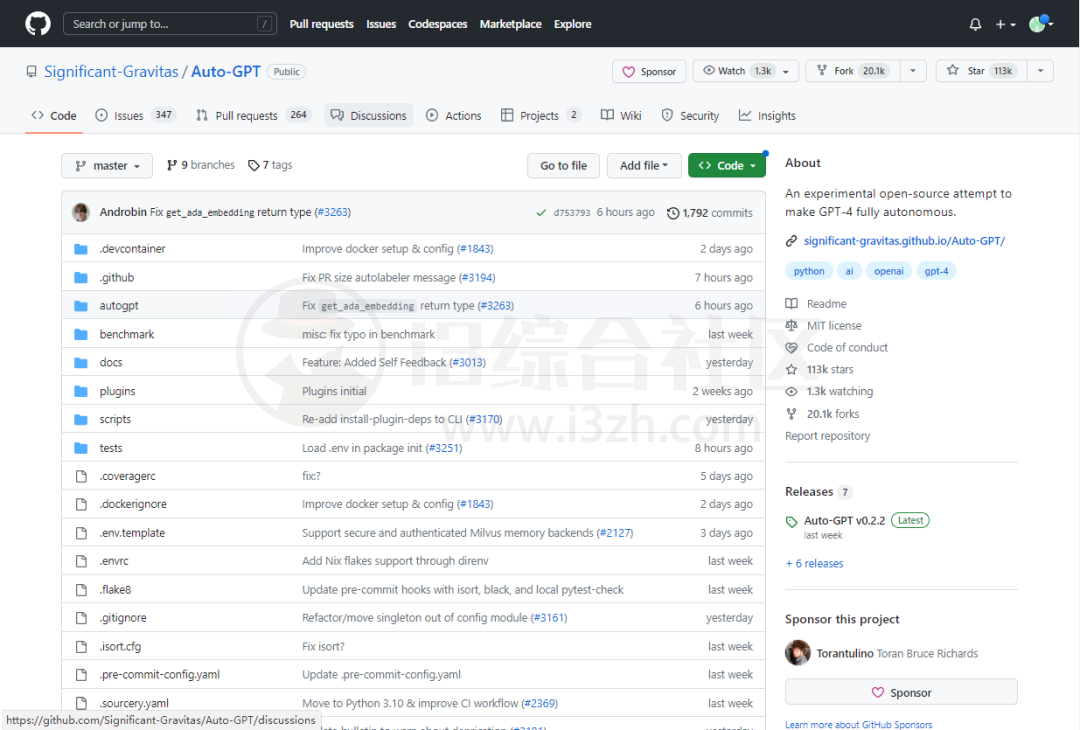Open commit hash d753793
This screenshot has height=730, width=1080.
pyautogui.click(x=572, y=213)
